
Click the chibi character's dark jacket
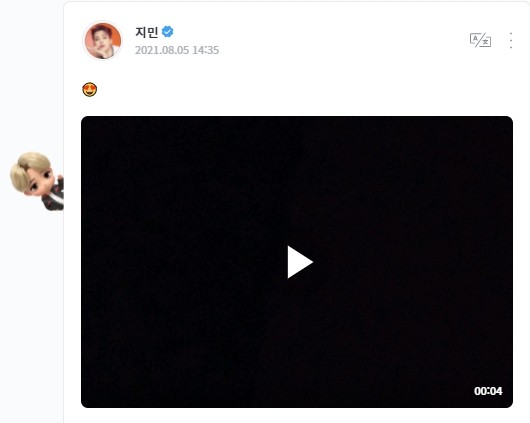(x=54, y=198)
